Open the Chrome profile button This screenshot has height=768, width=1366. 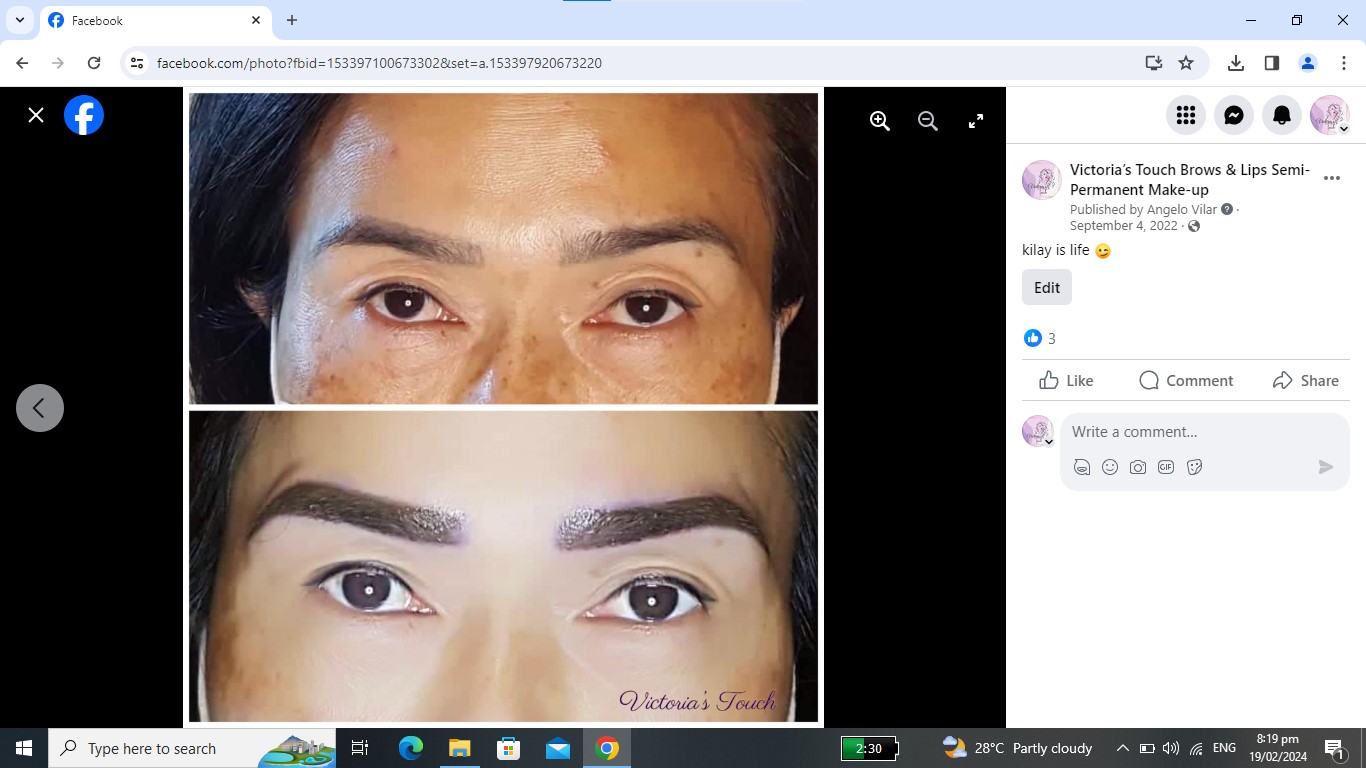click(1308, 63)
